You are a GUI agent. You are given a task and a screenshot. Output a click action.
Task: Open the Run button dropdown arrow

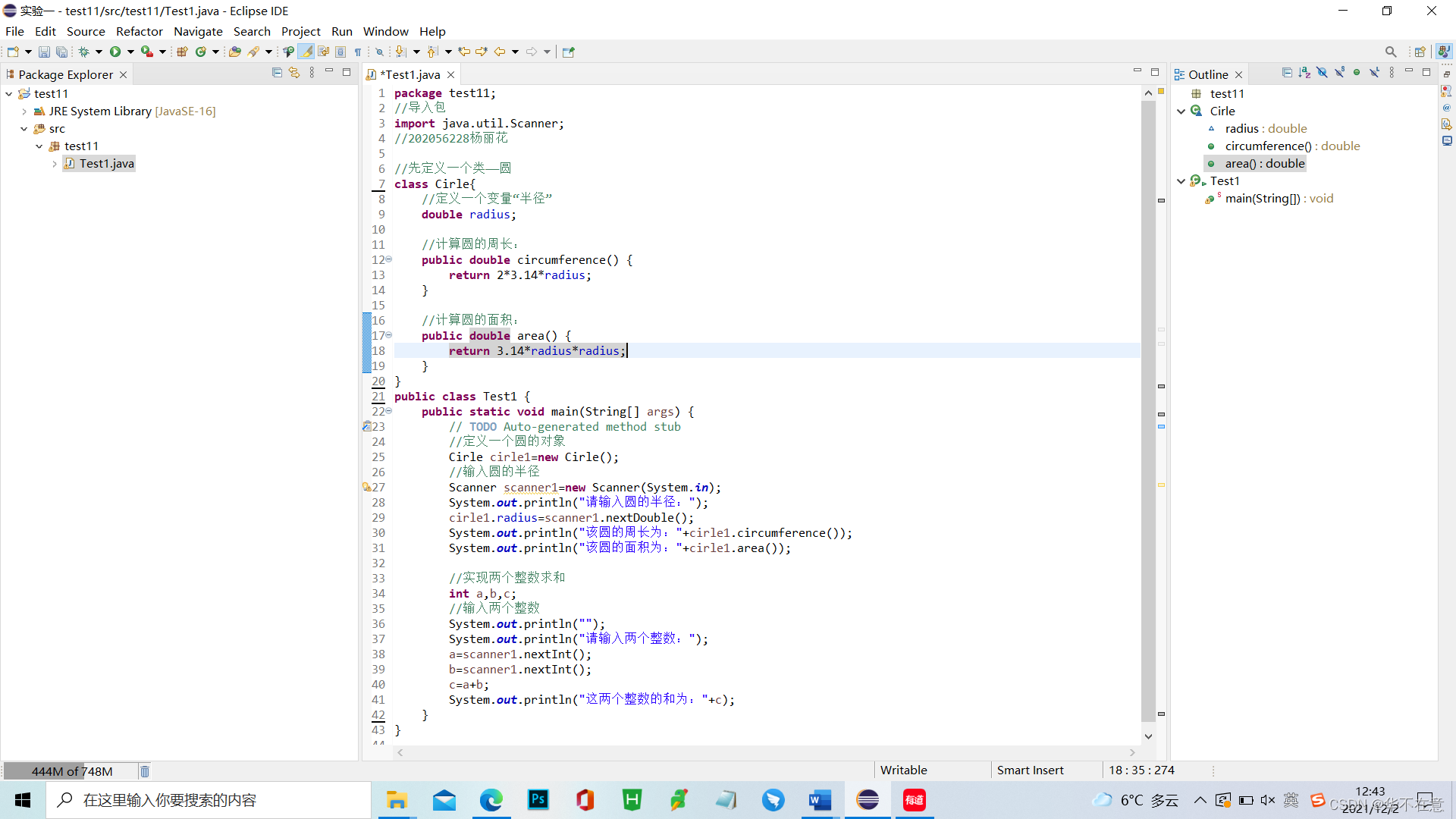[130, 52]
